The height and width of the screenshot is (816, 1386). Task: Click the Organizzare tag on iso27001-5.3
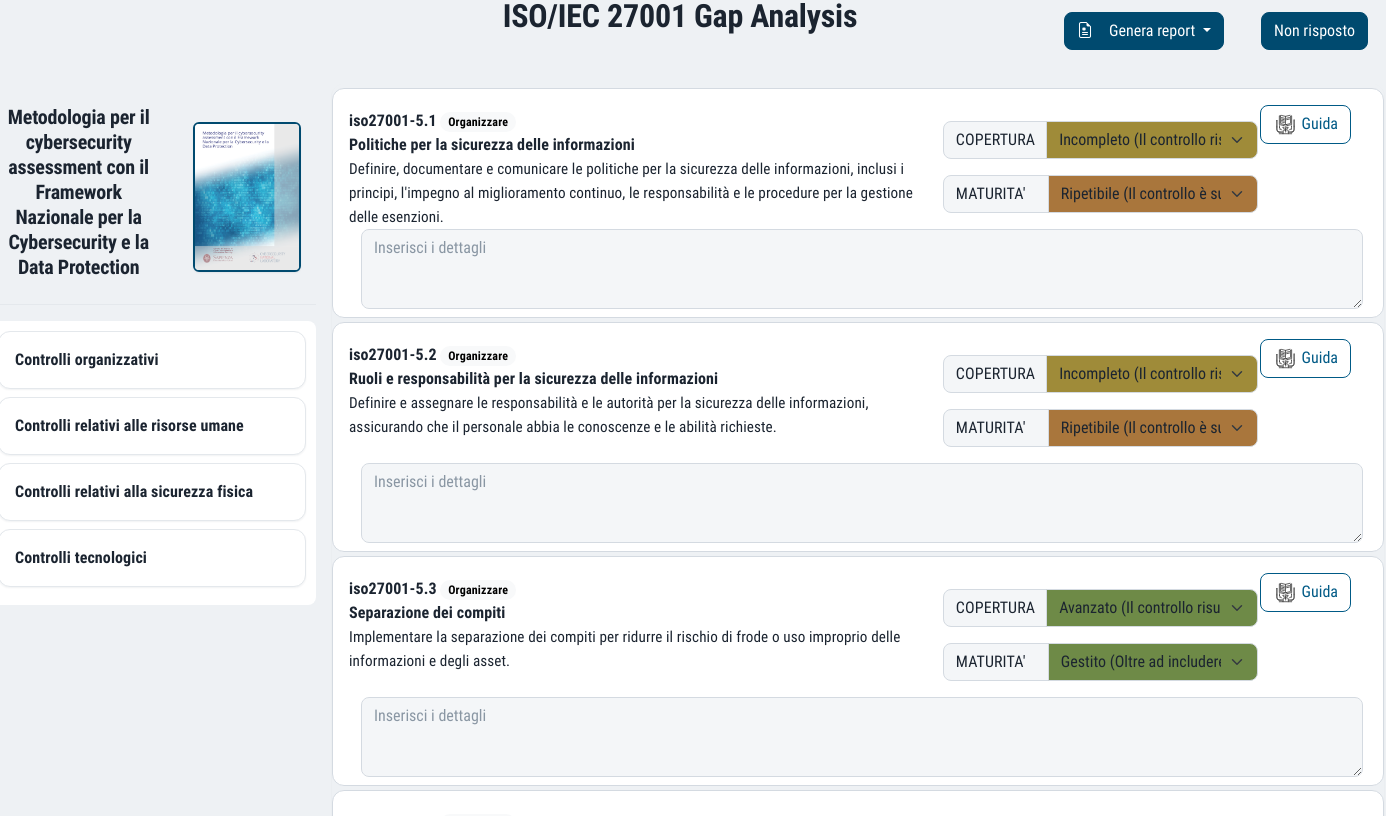click(x=478, y=590)
